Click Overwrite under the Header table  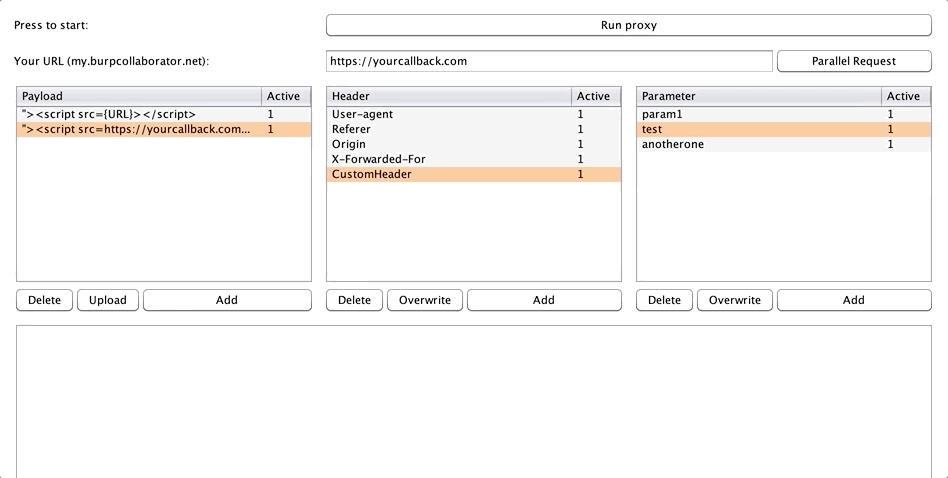tap(425, 300)
